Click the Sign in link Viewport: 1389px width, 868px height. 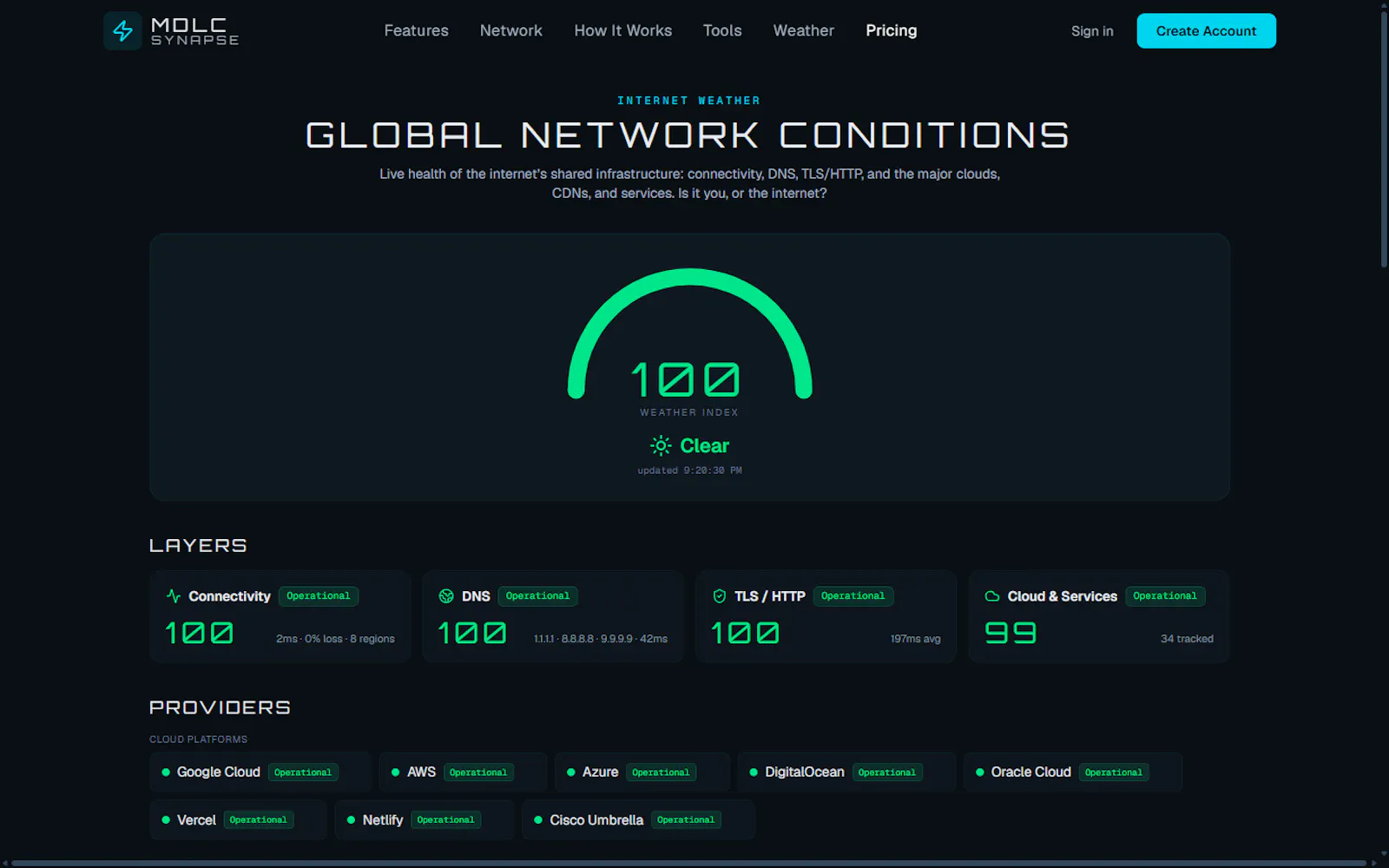[x=1092, y=31]
